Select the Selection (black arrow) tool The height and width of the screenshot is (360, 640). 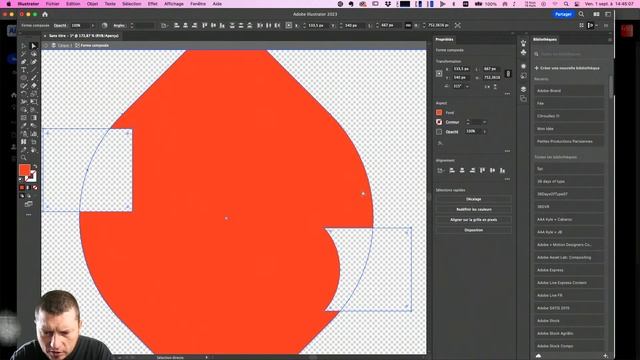point(24,46)
